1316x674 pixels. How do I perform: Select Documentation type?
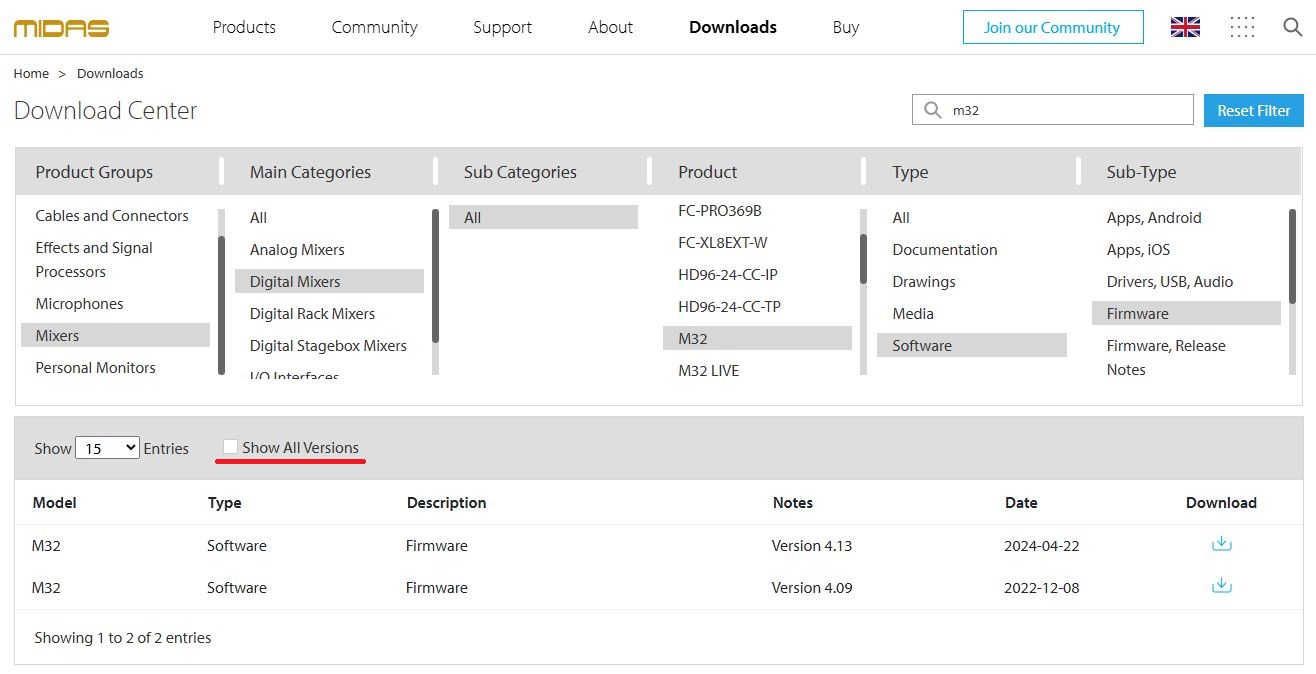pos(944,249)
